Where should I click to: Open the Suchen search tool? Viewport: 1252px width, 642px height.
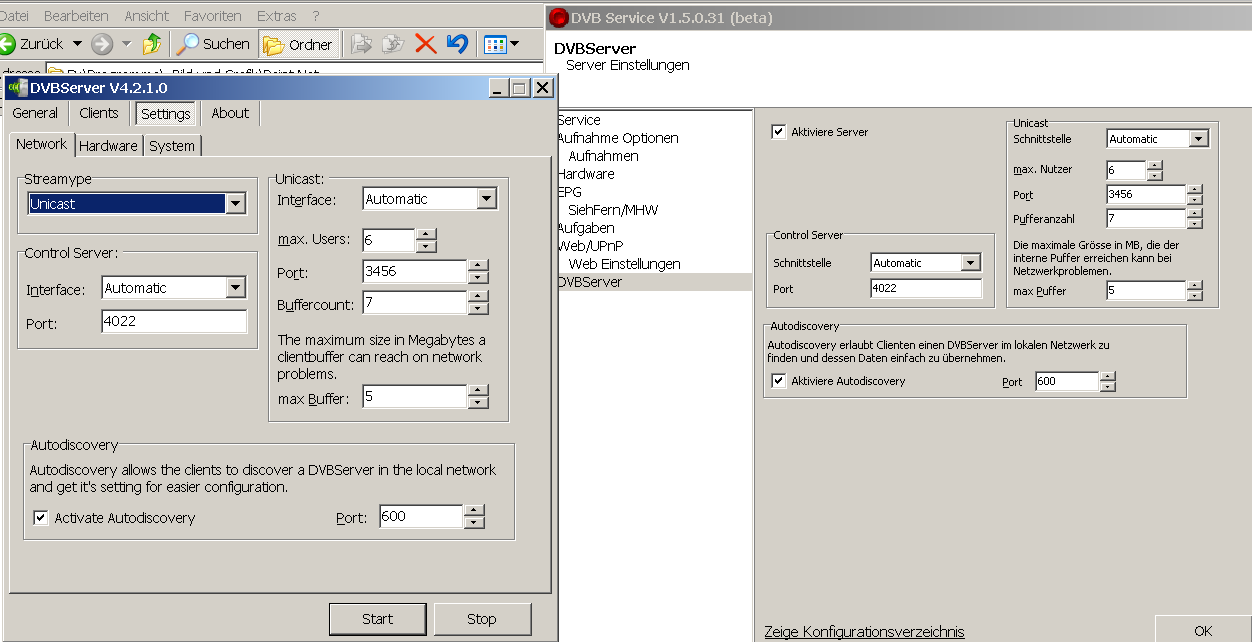(214, 44)
